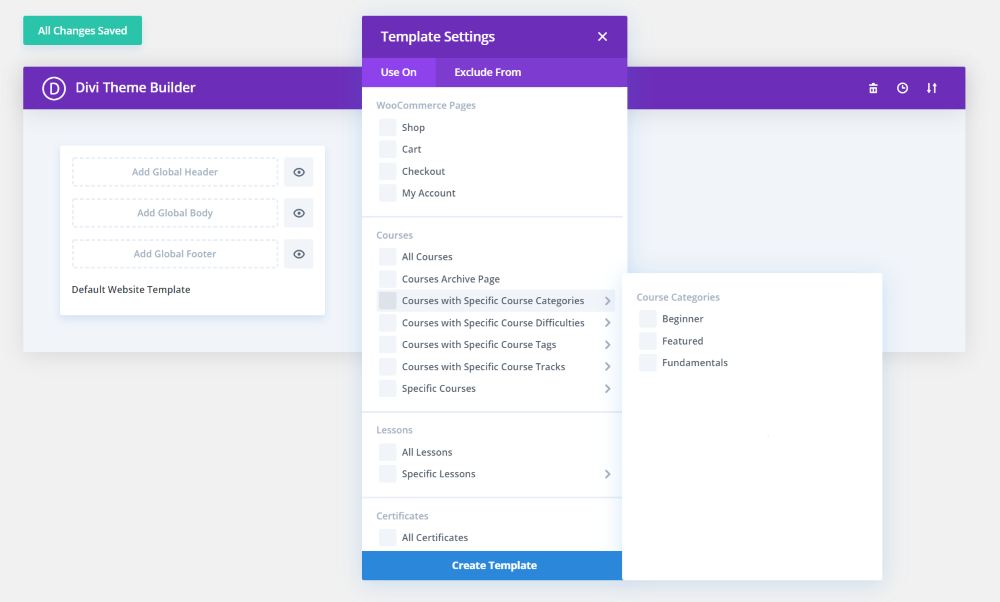The width and height of the screenshot is (1000, 602).
Task: Click Default Website Template label
Action: click(x=131, y=290)
